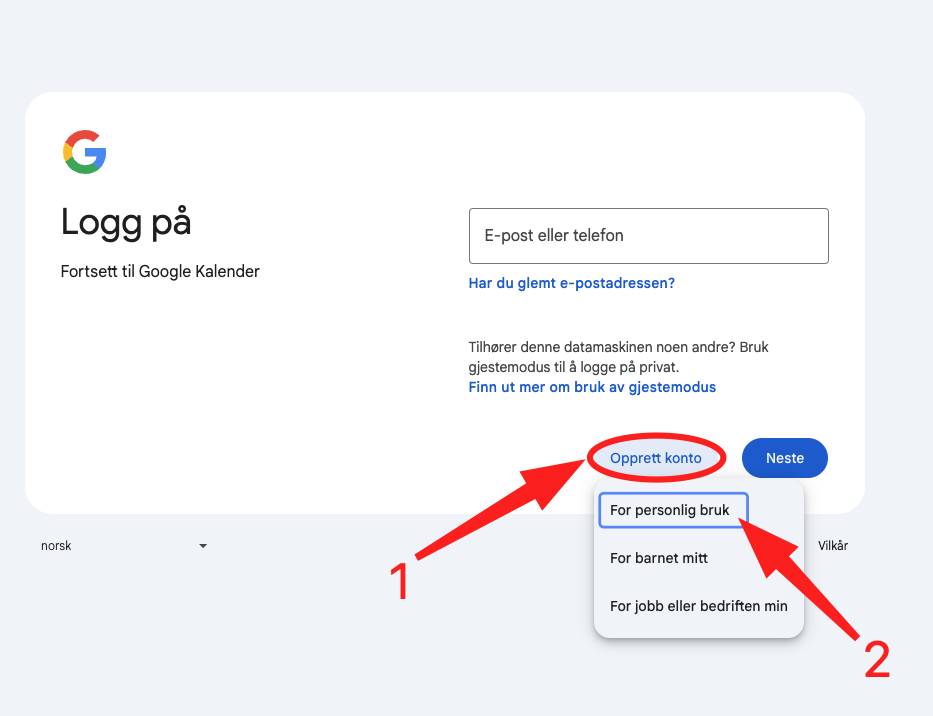The height and width of the screenshot is (716, 933).
Task: Click the Fortsett til Google Kalender text
Action: (160, 271)
